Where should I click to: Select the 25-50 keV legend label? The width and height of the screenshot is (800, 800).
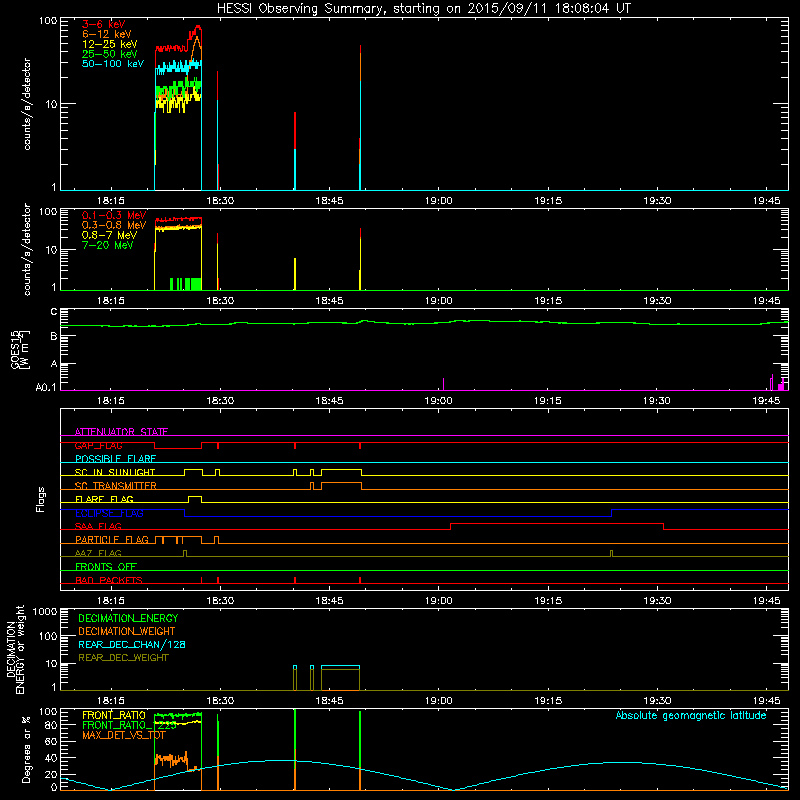tap(109, 54)
